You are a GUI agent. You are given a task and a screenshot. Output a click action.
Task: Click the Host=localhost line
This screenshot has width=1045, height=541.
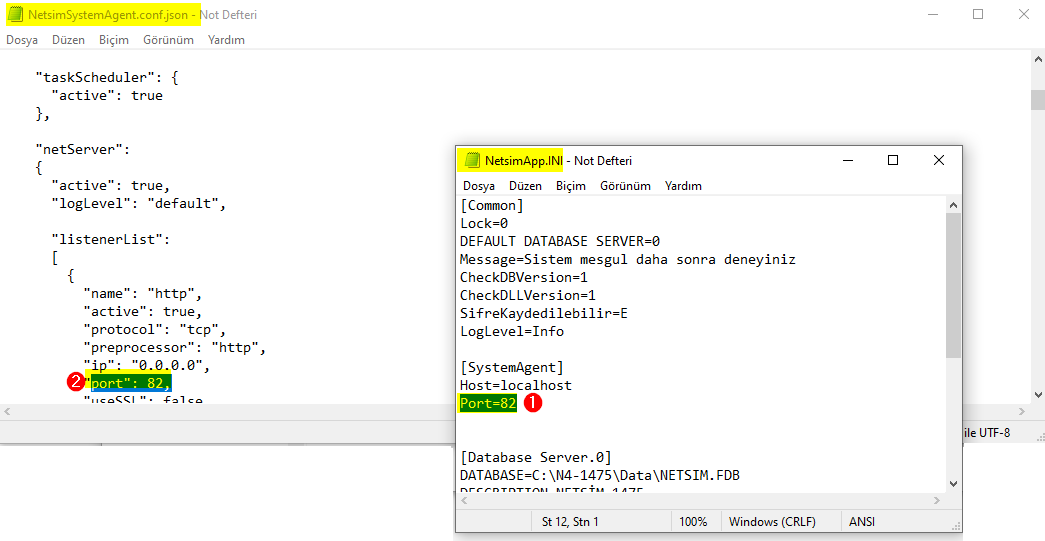click(x=516, y=385)
